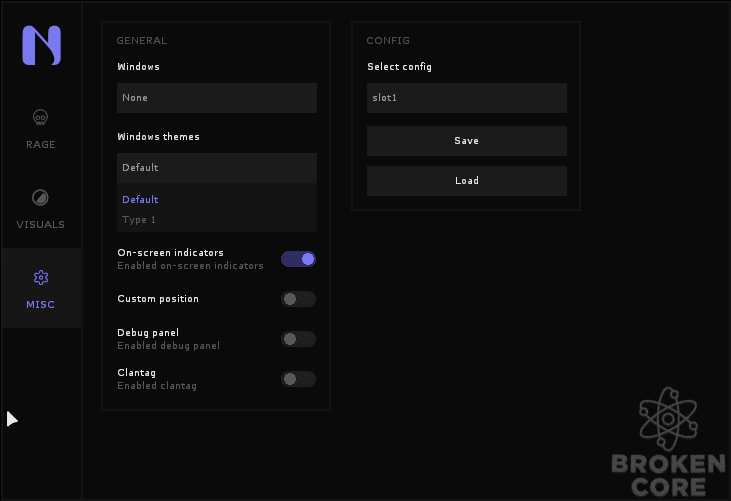Click the Windows themes label
The height and width of the screenshot is (501, 731).
[159, 137]
